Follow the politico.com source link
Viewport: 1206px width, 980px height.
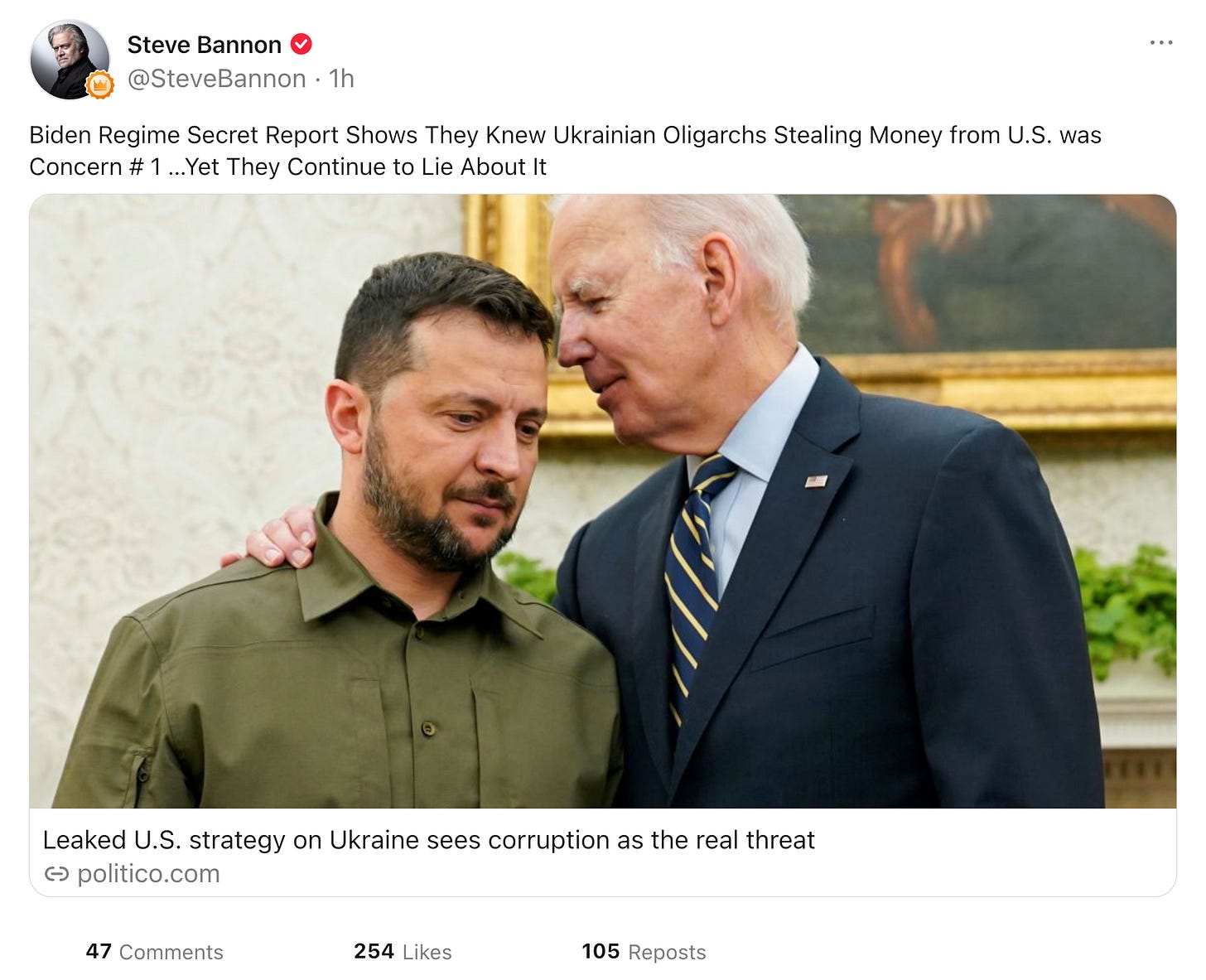click(148, 874)
